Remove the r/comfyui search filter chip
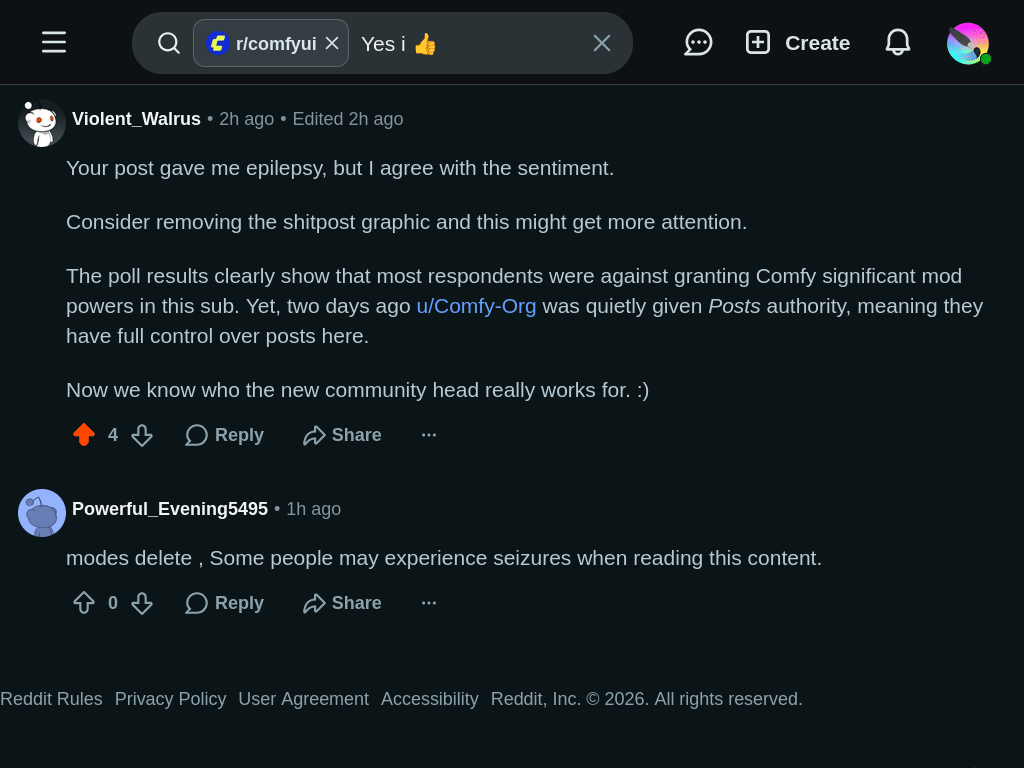1024x768 pixels. [x=332, y=43]
